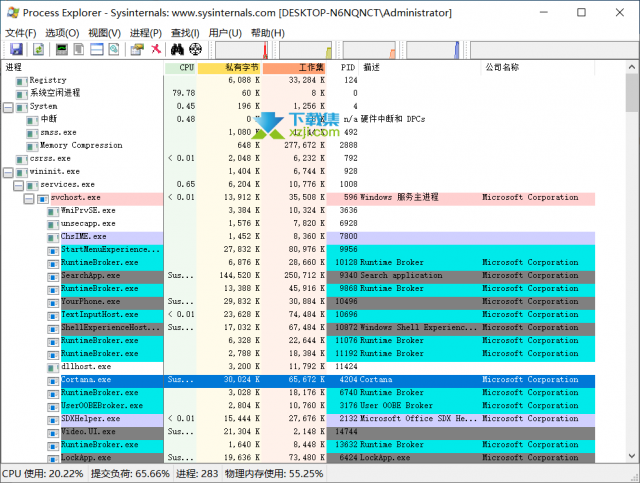Select the 中断 process row

tap(298, 119)
